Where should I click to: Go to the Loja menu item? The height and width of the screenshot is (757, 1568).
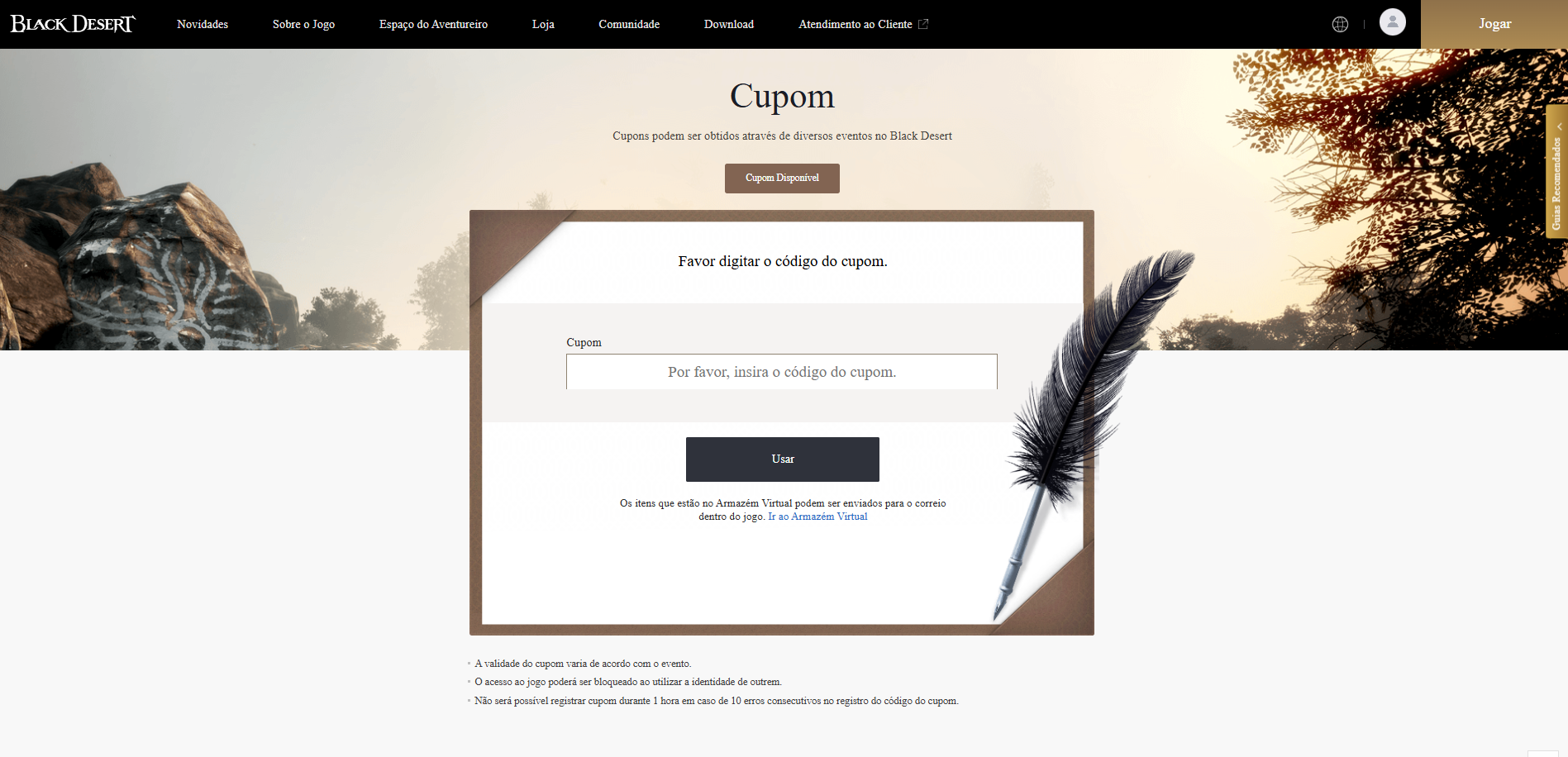543,25
